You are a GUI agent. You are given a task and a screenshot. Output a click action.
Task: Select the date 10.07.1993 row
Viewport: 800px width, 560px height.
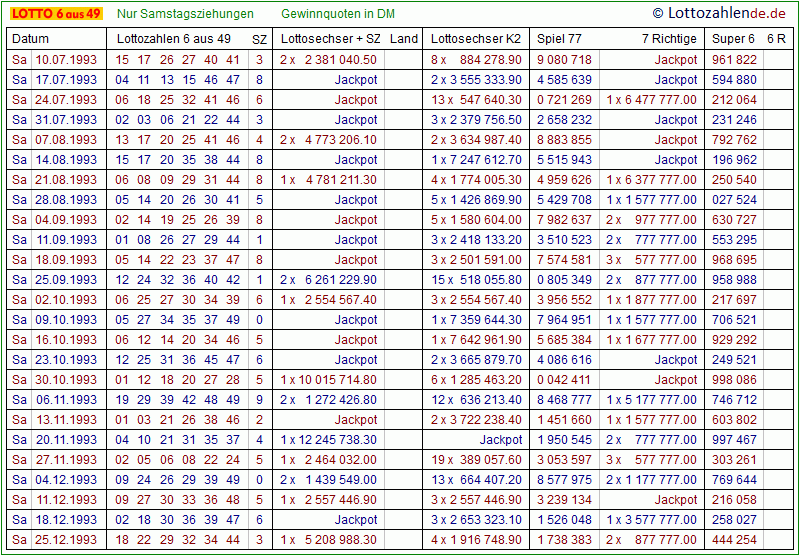click(x=66, y=60)
